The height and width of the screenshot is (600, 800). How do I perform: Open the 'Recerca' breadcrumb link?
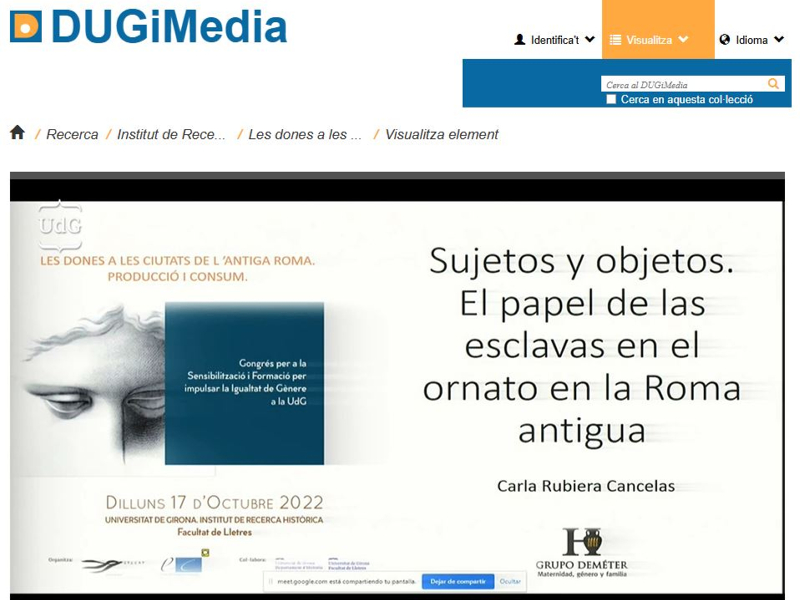tap(72, 134)
